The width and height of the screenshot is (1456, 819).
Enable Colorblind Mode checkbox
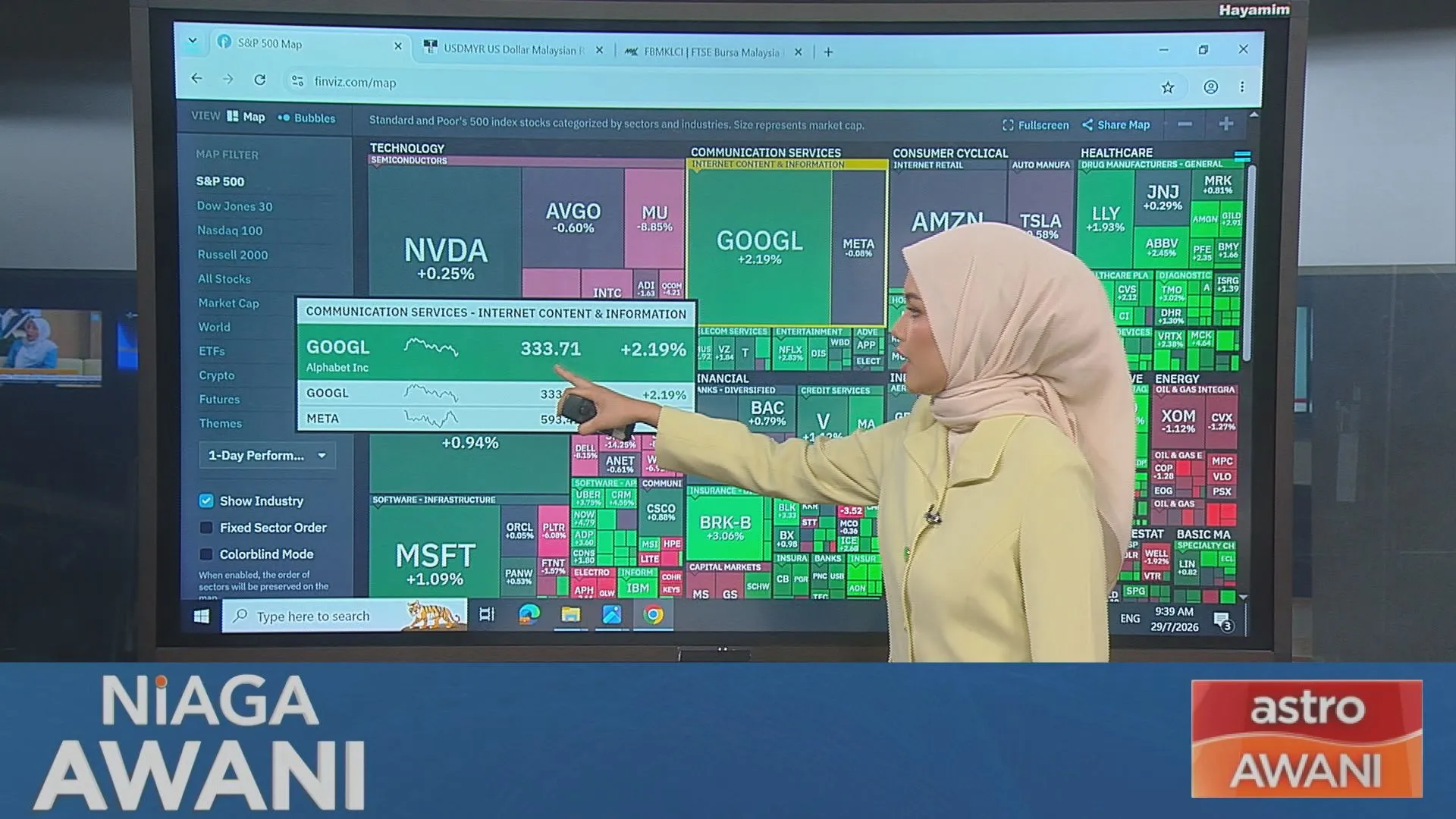coord(206,554)
